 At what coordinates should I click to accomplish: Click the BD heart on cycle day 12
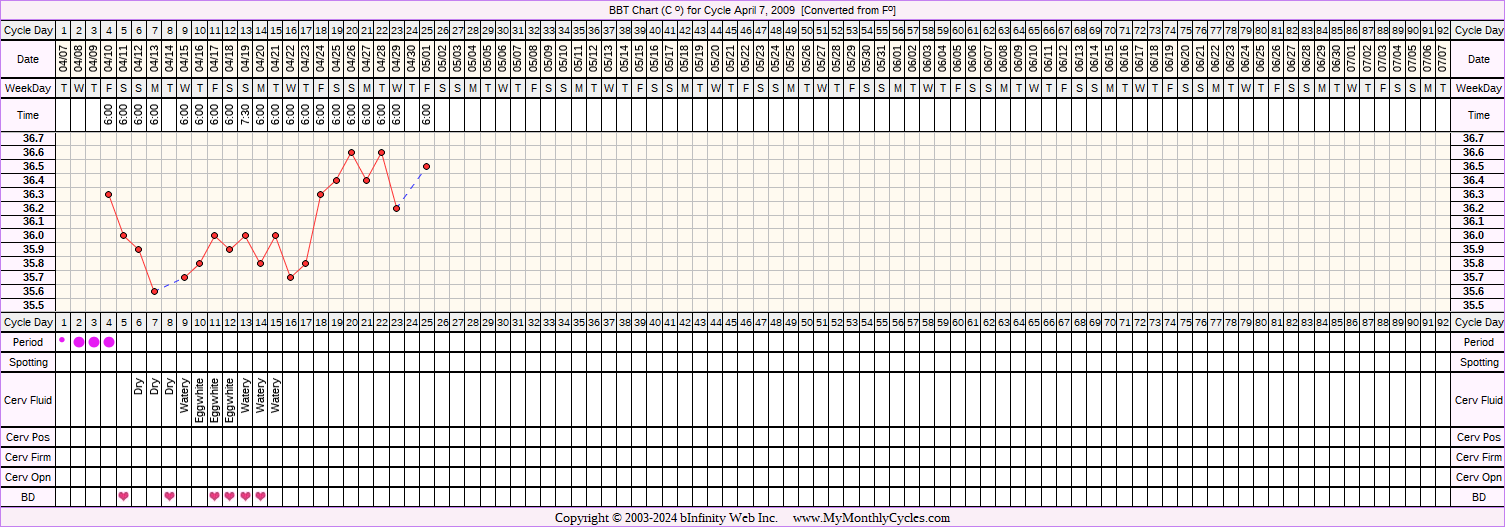coord(230,496)
